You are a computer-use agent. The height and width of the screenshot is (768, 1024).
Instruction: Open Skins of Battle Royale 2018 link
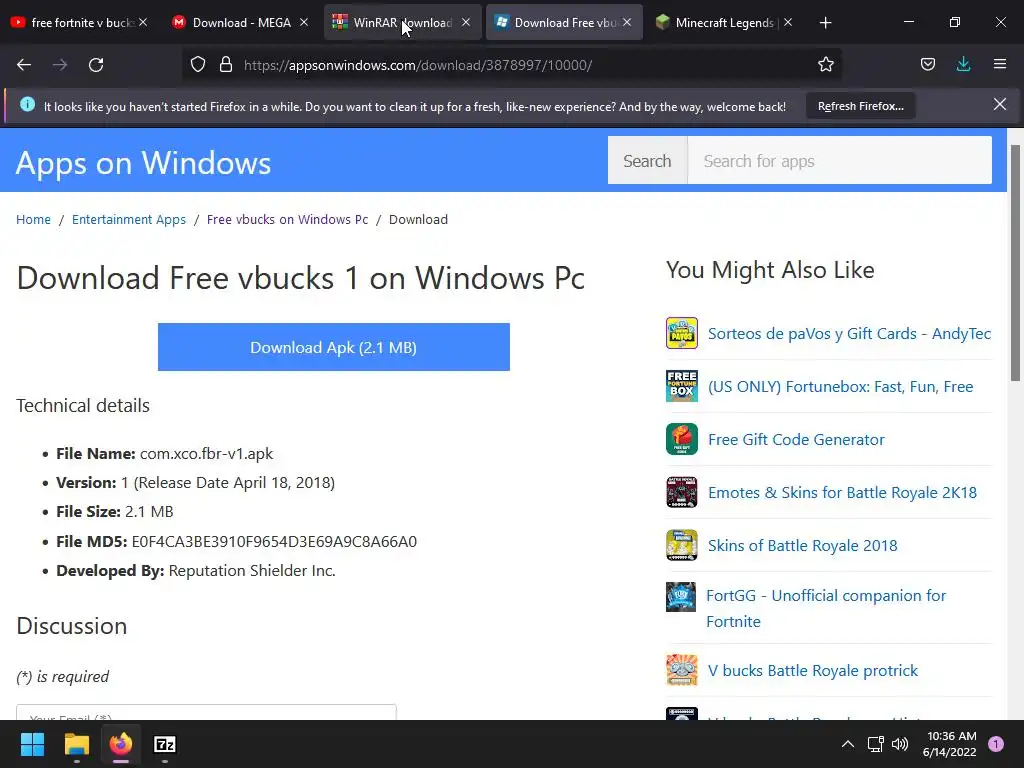pos(803,545)
